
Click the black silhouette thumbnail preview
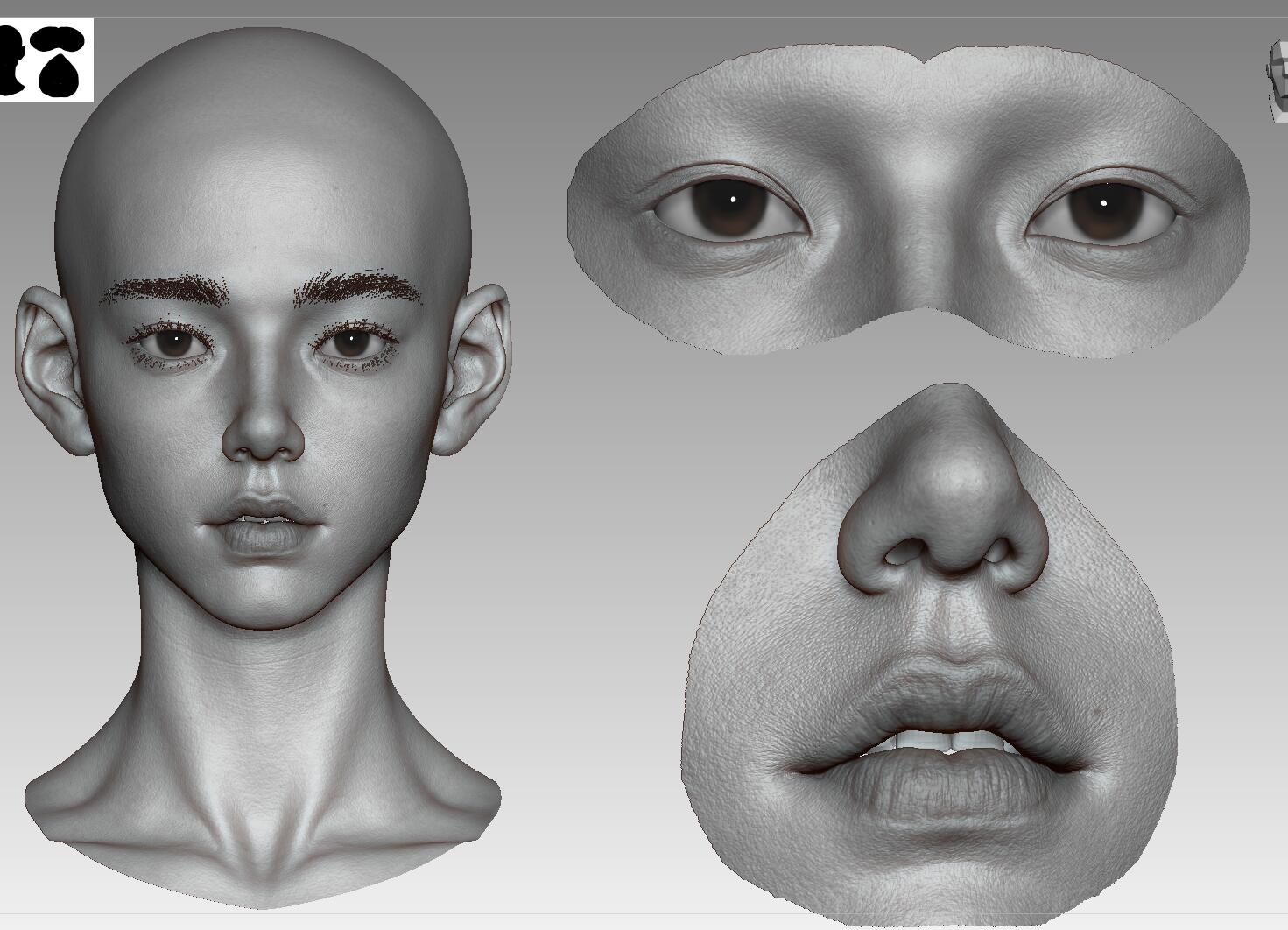pos(46,60)
